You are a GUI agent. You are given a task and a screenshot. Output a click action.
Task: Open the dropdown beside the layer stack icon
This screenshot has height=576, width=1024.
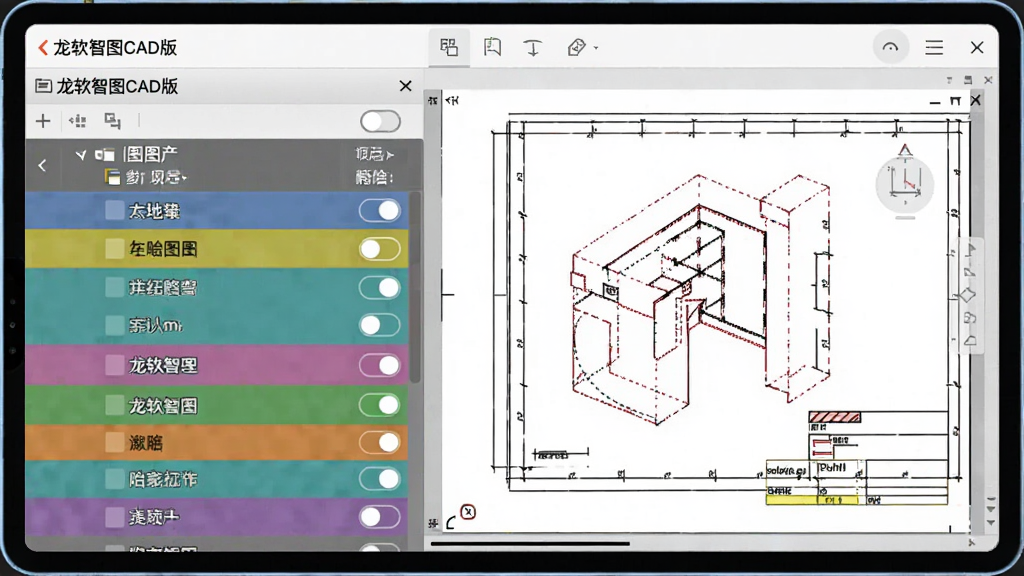tap(185, 178)
